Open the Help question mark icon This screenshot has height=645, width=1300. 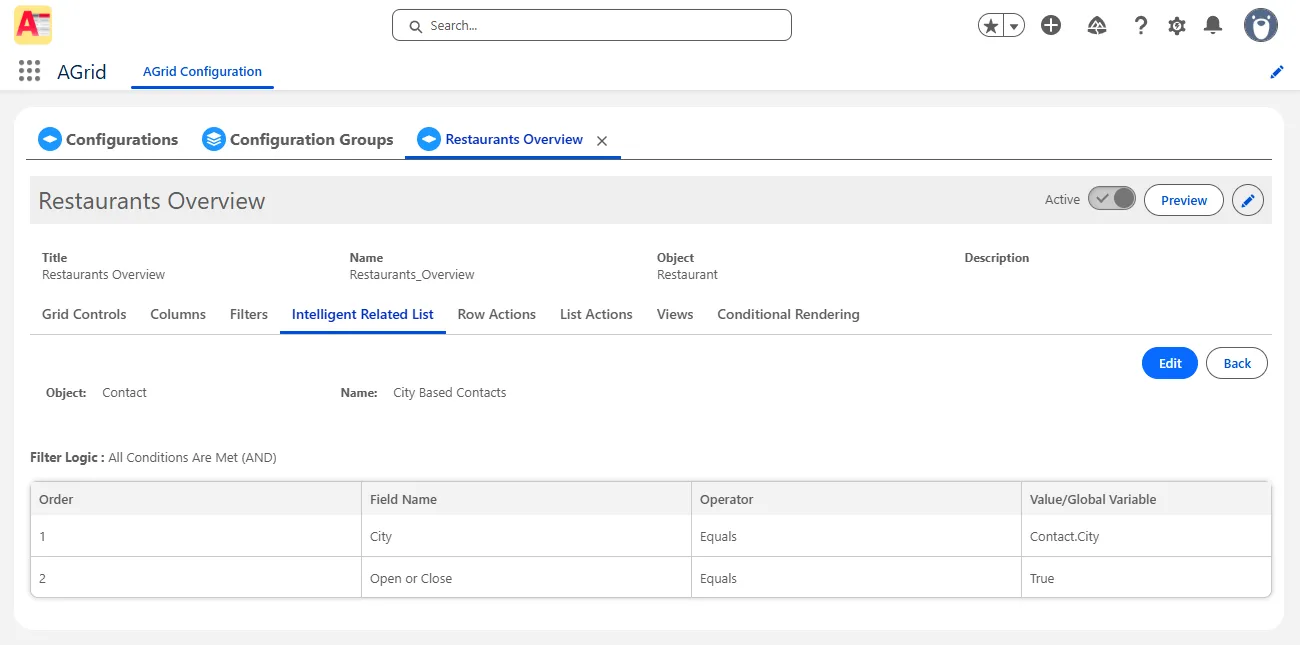click(1140, 26)
